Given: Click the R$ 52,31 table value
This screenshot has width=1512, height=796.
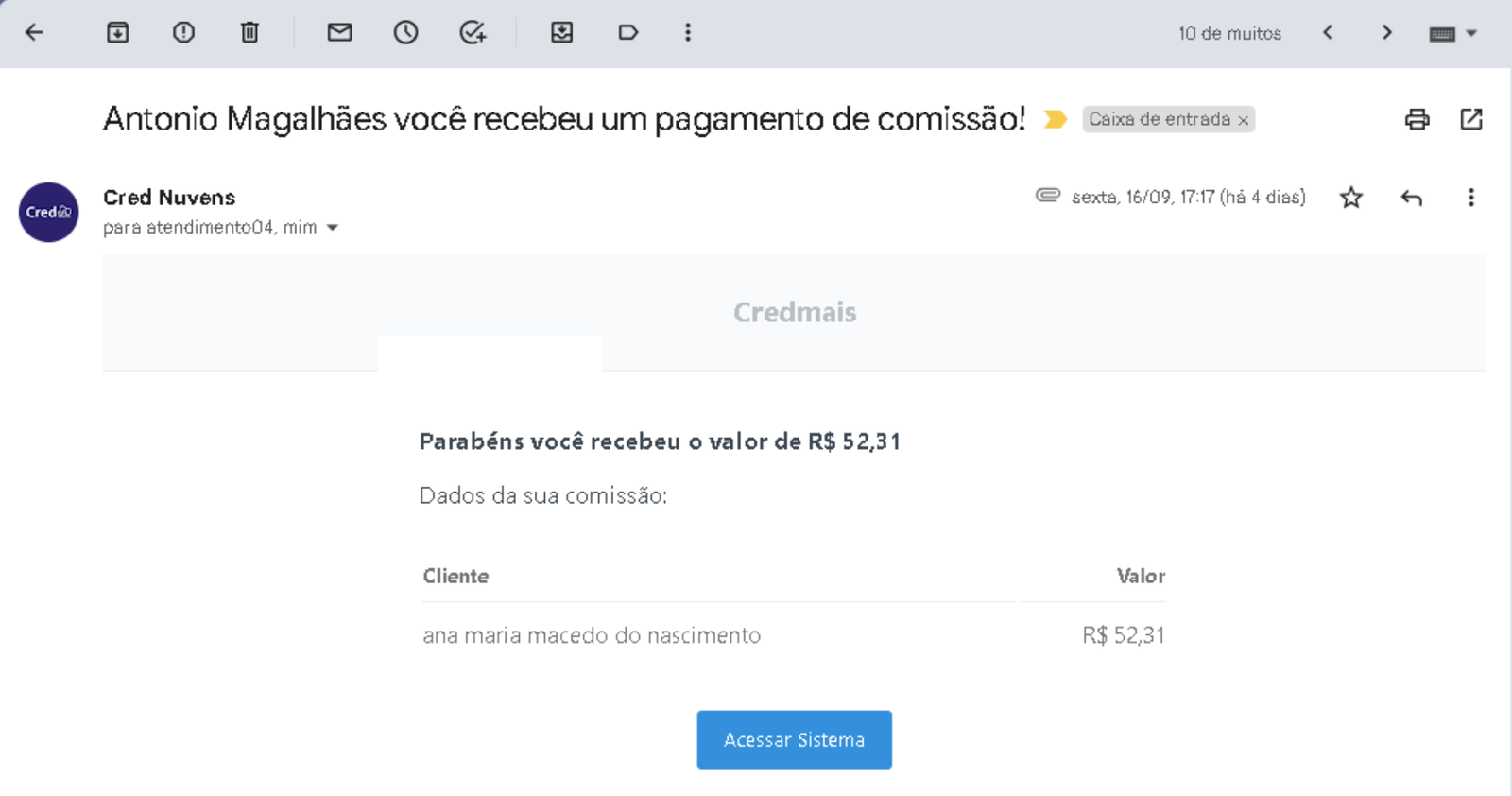Looking at the screenshot, I should (x=1124, y=635).
